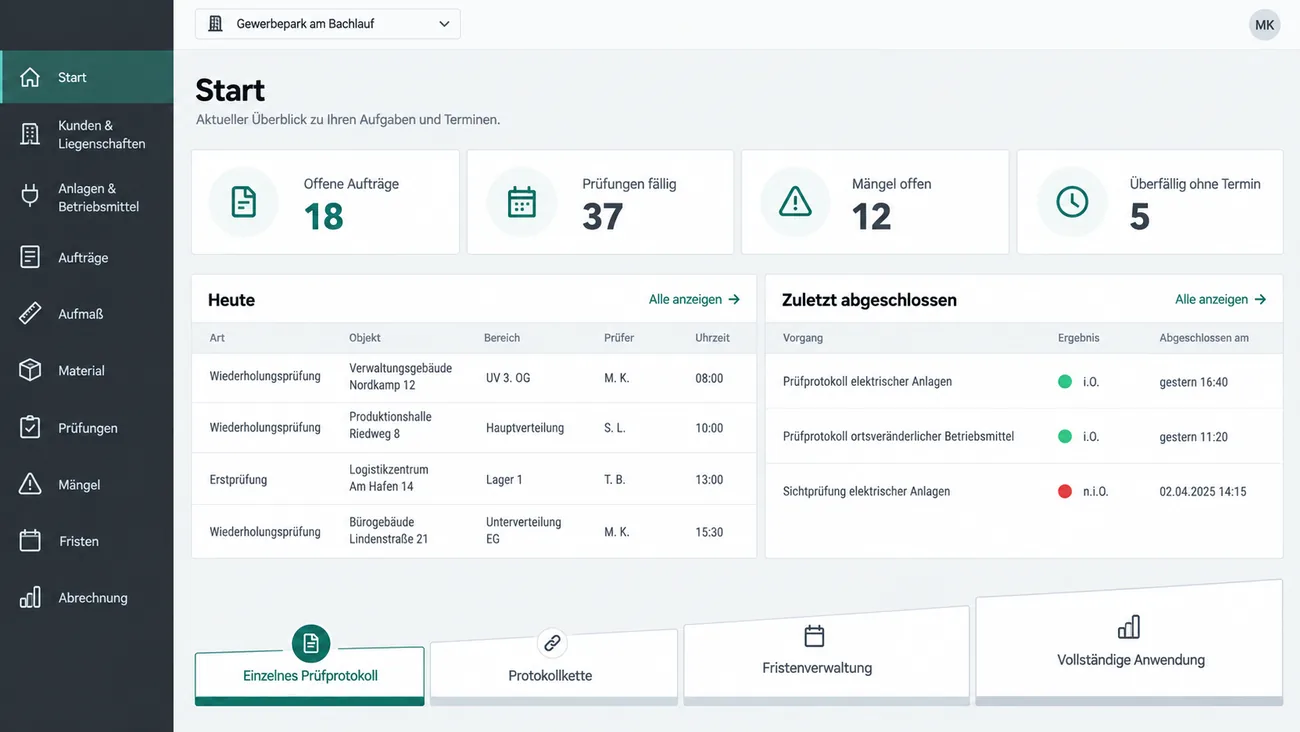Click Logistikzentrum Am Hafen 14 cell

coord(389,478)
